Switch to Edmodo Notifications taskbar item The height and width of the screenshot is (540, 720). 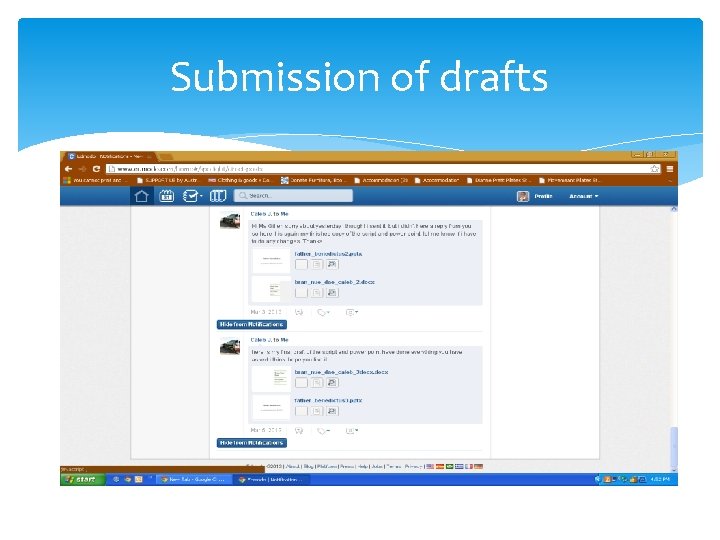[271, 479]
